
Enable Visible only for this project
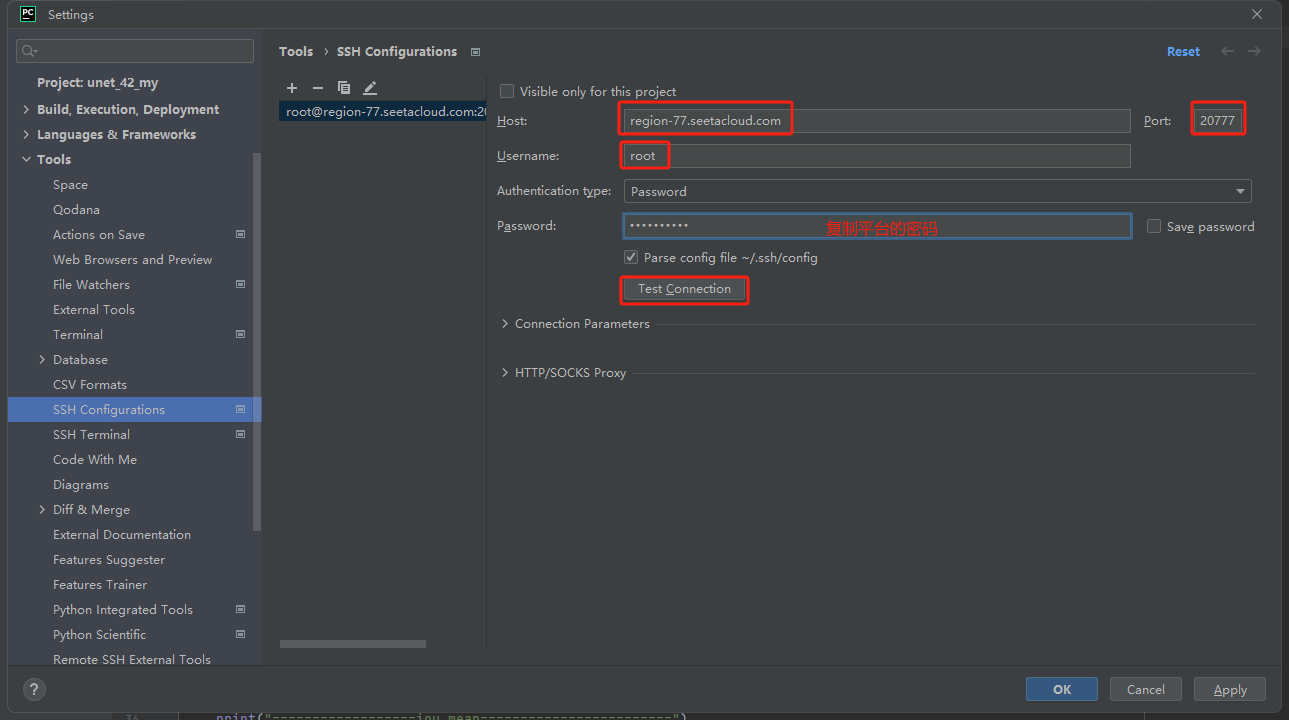(x=507, y=91)
